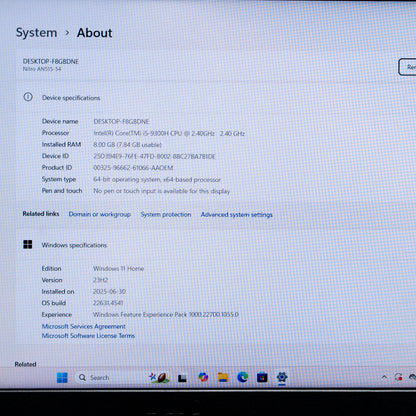Open System protection link
The height and width of the screenshot is (416, 416).
tap(166, 214)
